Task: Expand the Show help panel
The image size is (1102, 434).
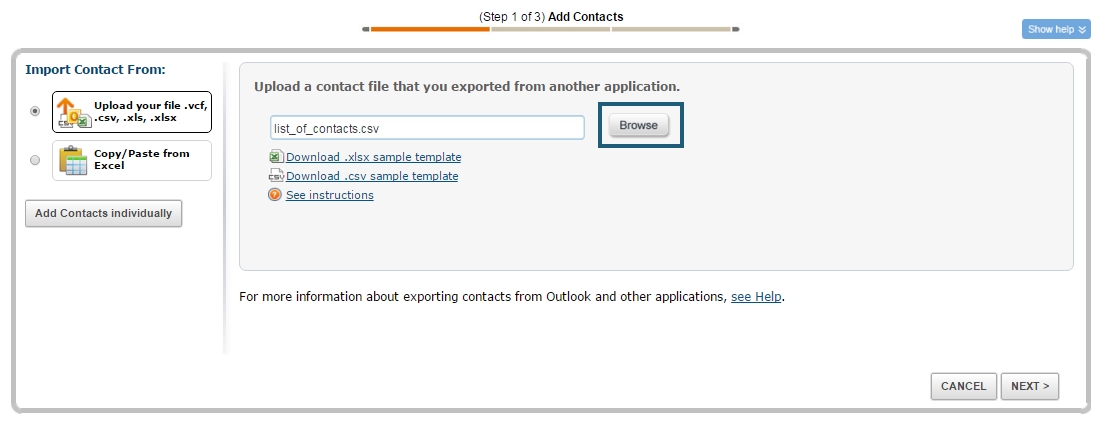Action: tap(1055, 29)
